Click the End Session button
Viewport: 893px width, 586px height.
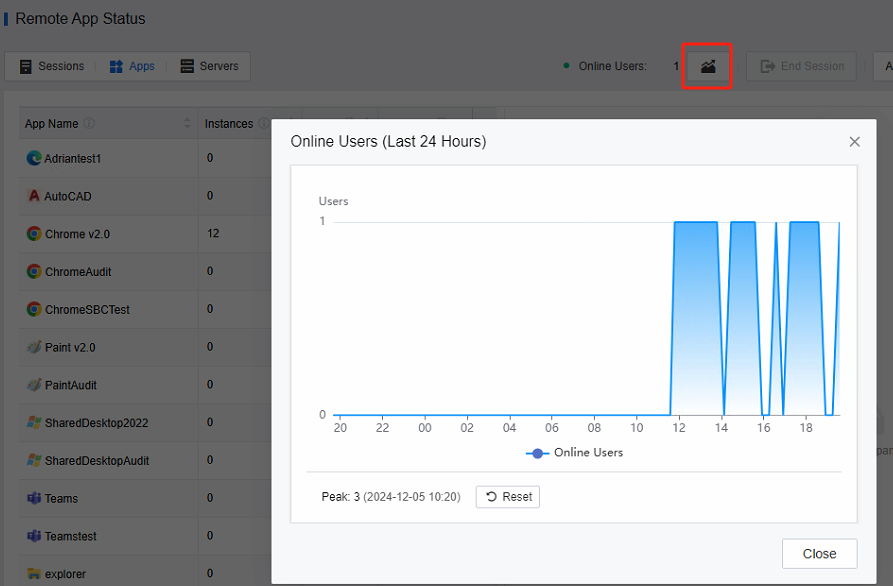[801, 66]
